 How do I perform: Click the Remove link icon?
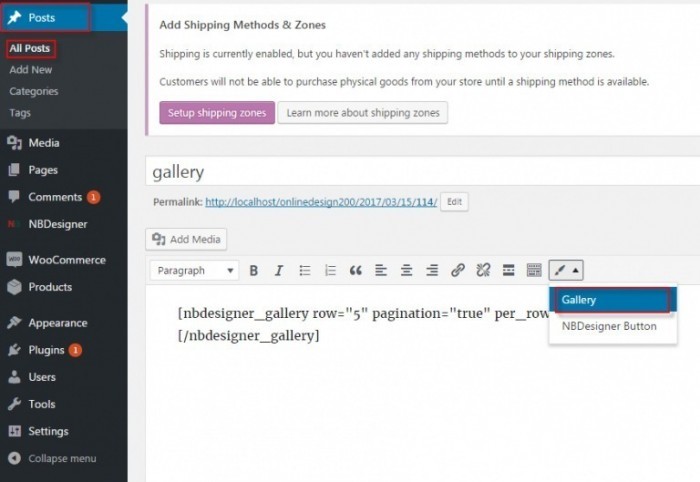(483, 270)
